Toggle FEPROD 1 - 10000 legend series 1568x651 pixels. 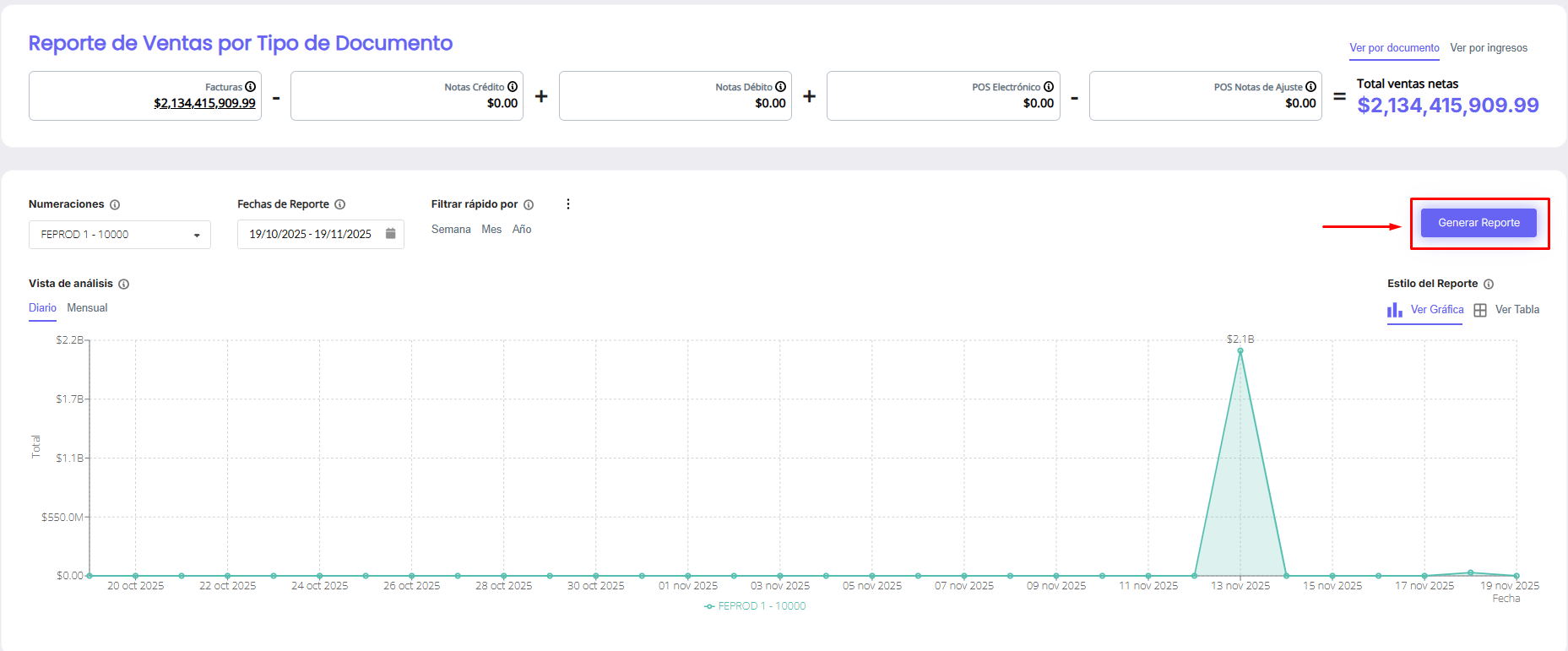(x=755, y=606)
